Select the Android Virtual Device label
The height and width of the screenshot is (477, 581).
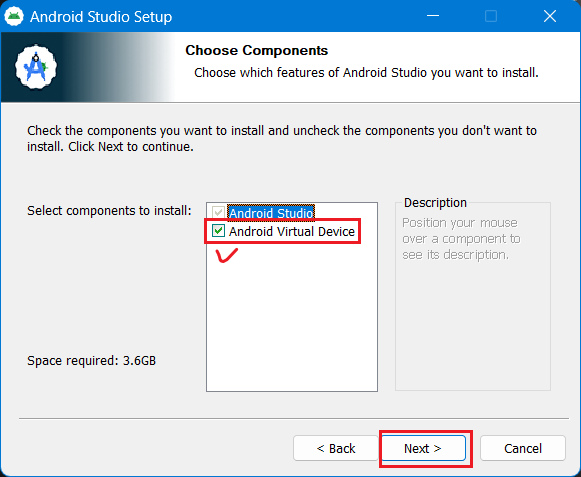point(292,231)
